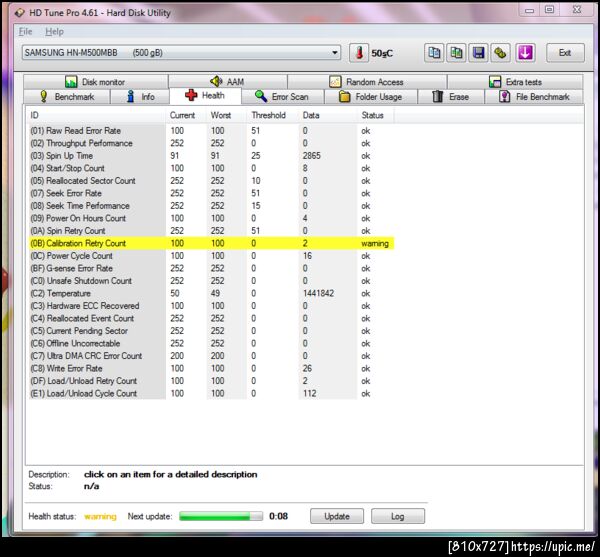Select the Offline Uncorrectable row
This screenshot has width=600, height=557.
click(211, 343)
